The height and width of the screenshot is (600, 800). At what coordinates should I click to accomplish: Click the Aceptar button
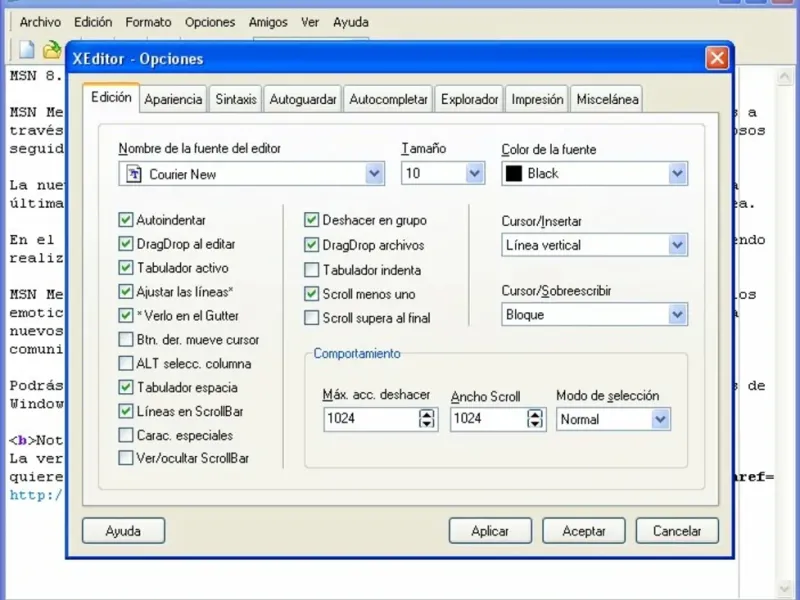point(584,531)
